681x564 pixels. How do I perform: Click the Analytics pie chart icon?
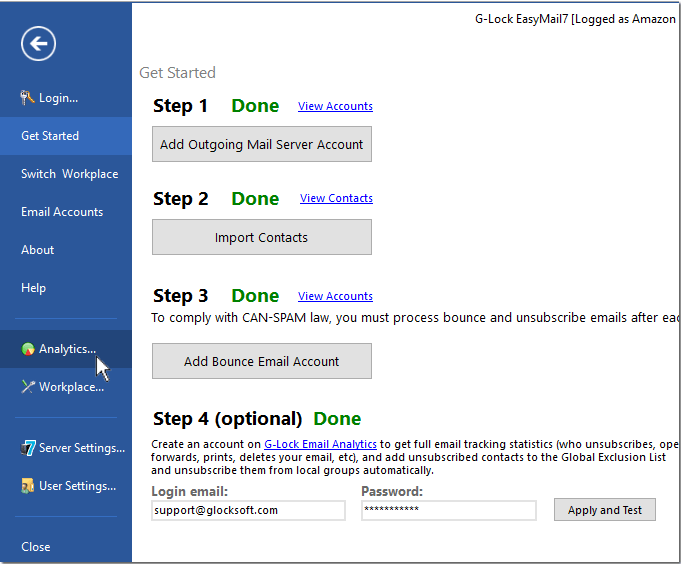(28, 349)
